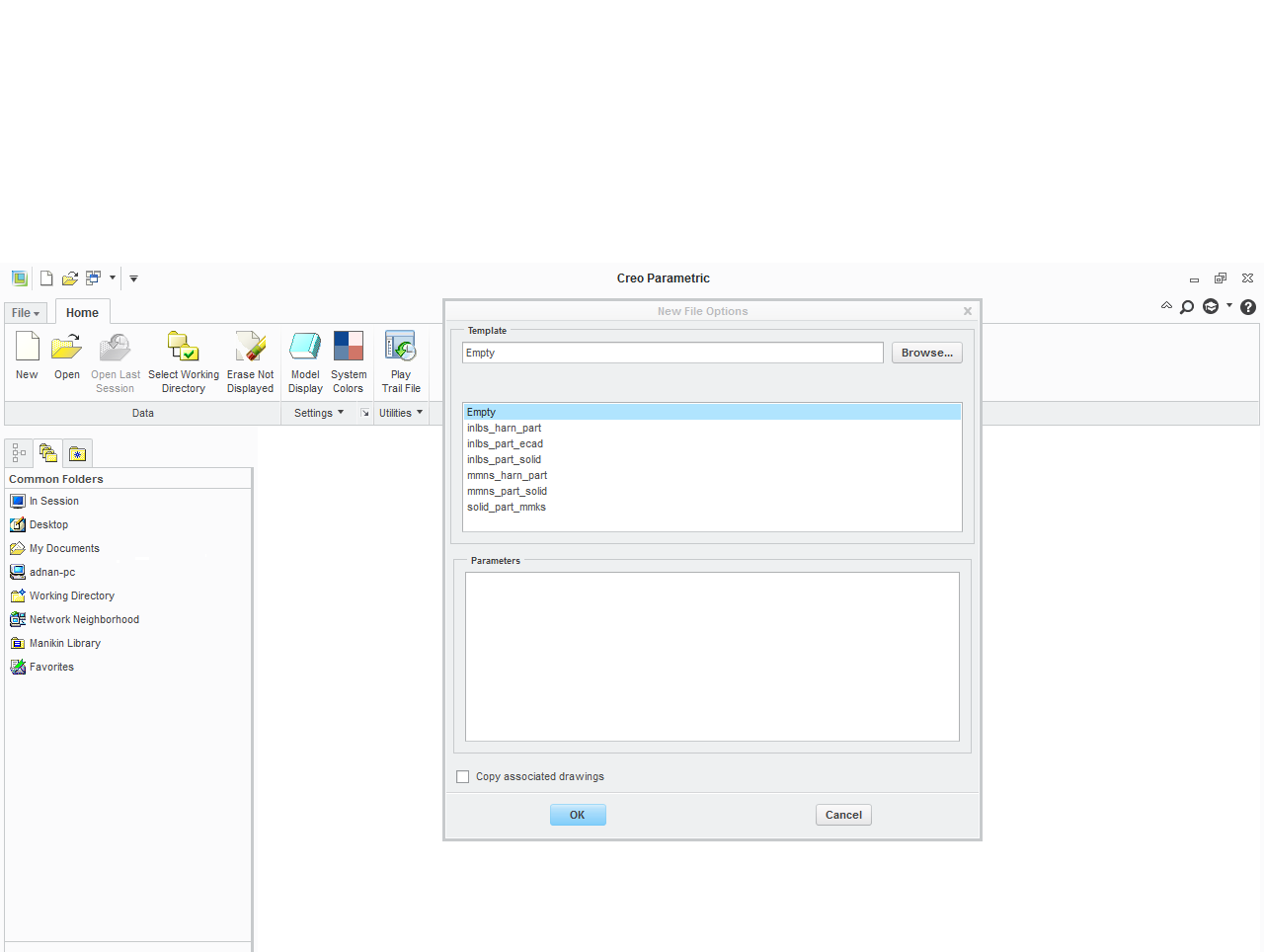This screenshot has height=952, width=1264.
Task: Click Erase Not Displayed
Action: pos(251,362)
